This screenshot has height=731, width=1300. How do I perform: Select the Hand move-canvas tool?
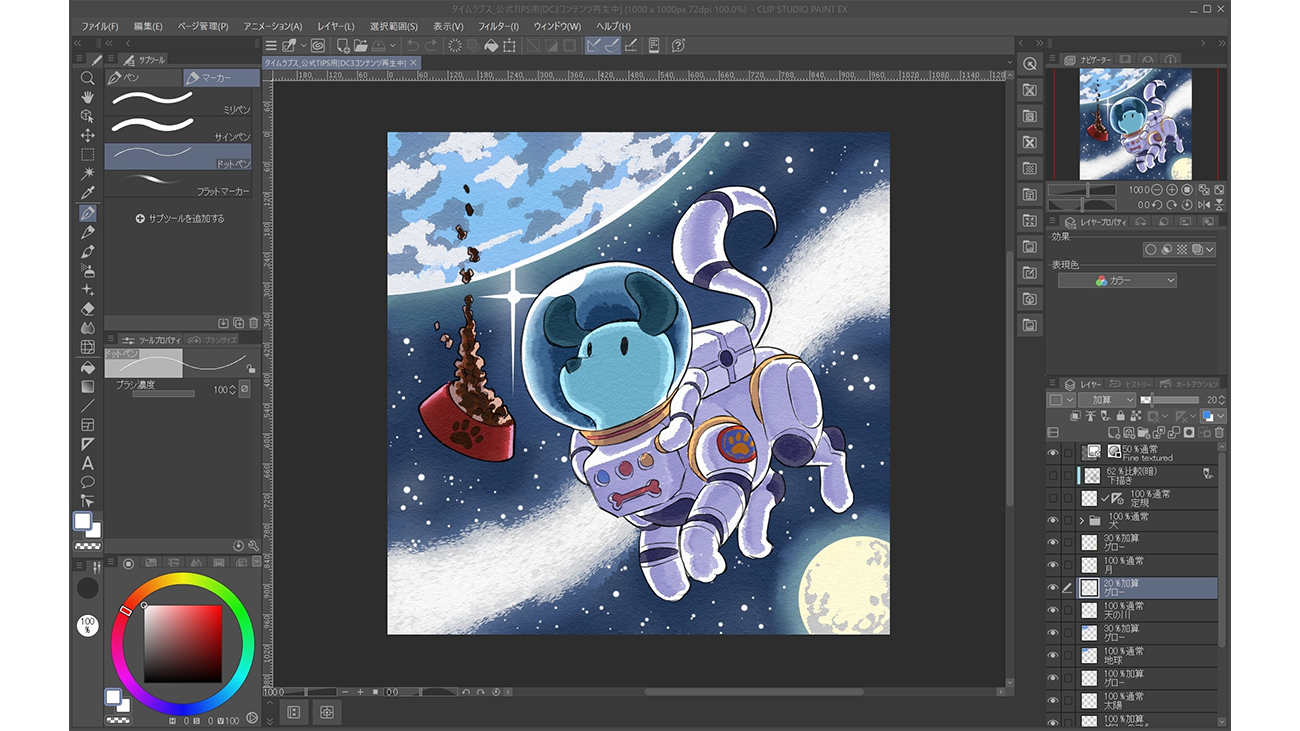tap(88, 97)
